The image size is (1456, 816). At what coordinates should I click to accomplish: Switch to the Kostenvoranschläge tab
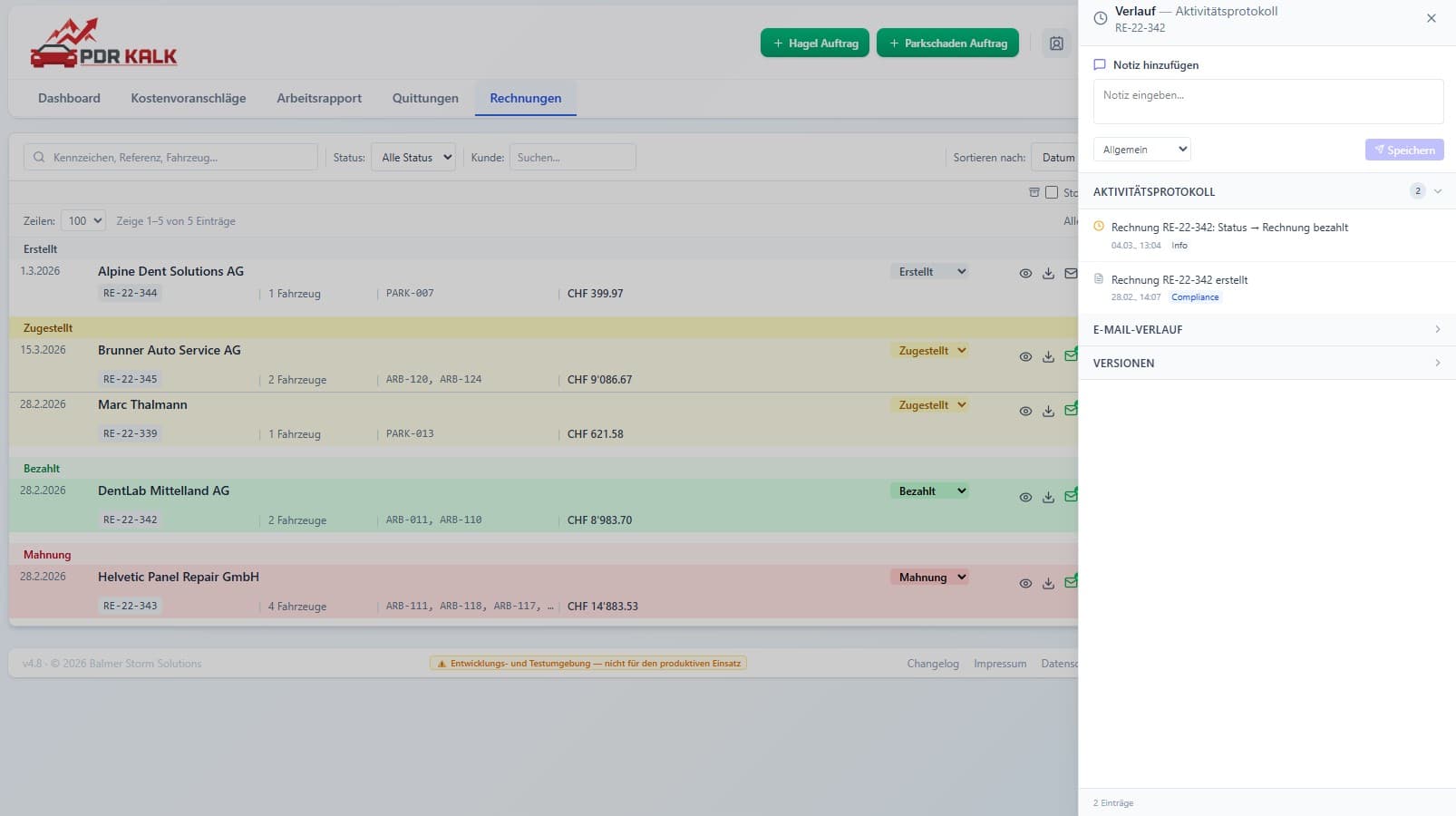tap(188, 98)
